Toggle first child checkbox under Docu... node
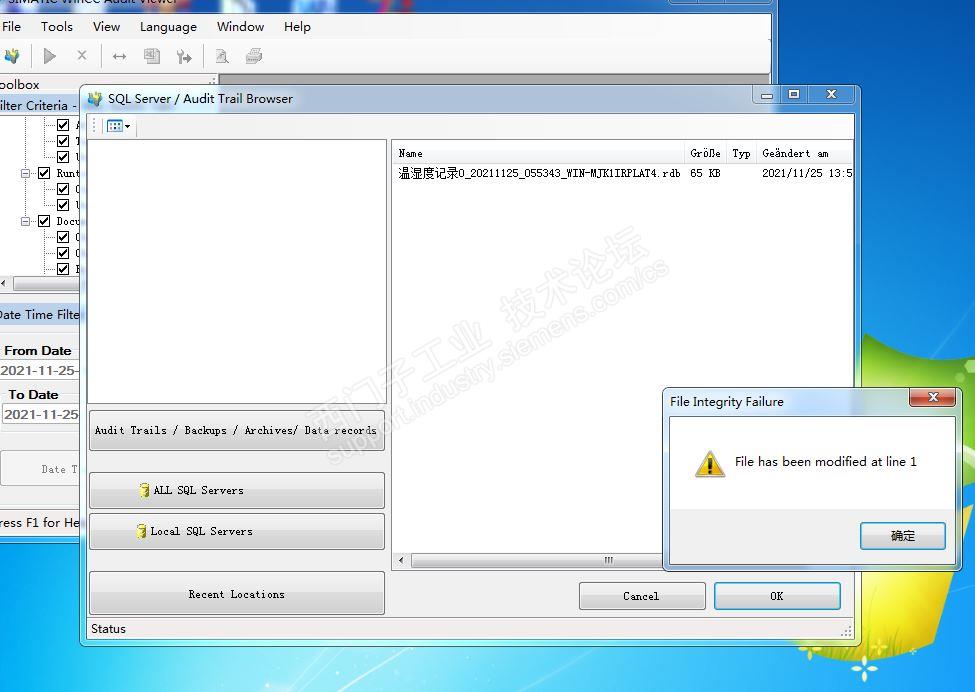Screen dimensions: 975x692 pos(63,237)
